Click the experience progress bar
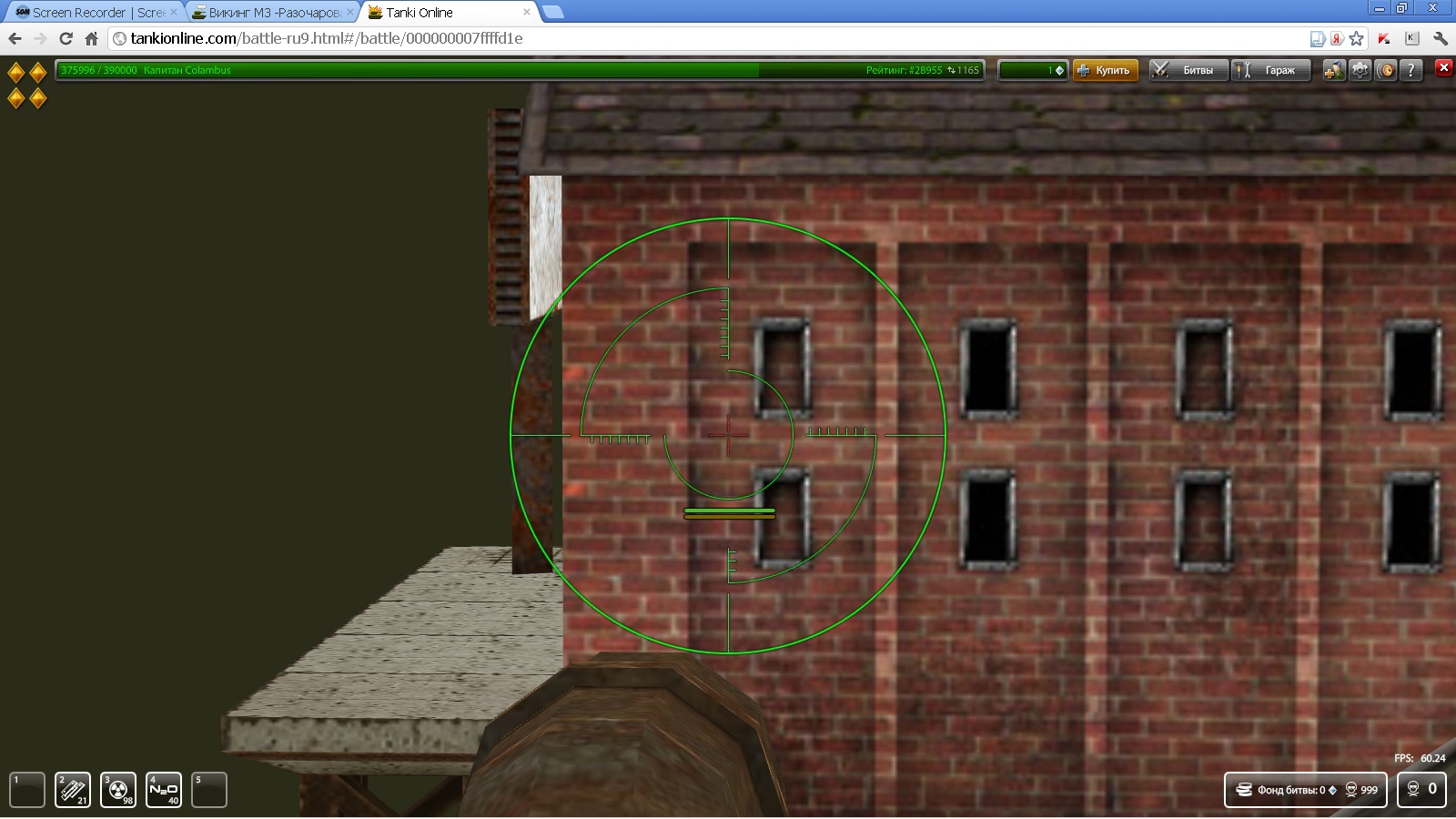The width and height of the screenshot is (1456, 819). [520, 70]
